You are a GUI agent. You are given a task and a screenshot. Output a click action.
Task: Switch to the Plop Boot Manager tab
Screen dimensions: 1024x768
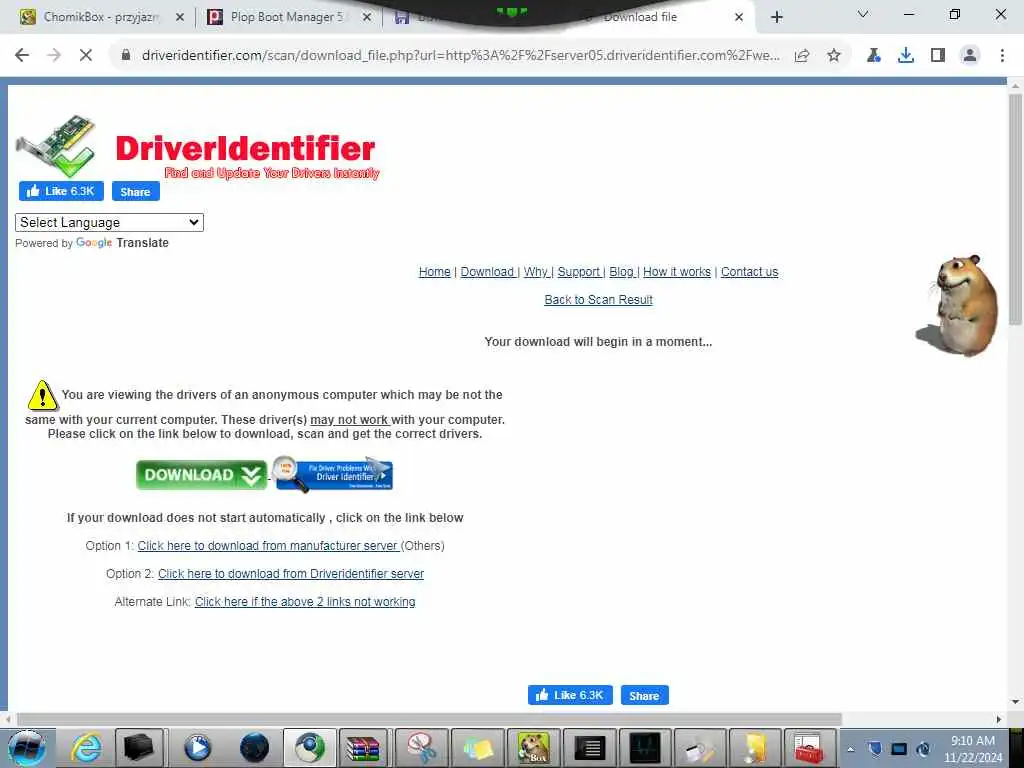point(287,17)
